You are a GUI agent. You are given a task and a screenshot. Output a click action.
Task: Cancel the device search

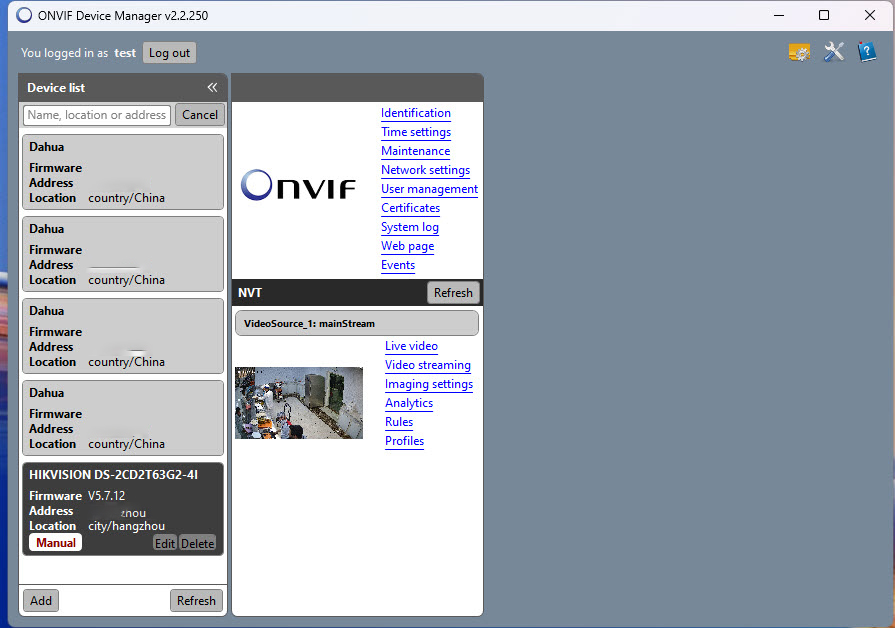[x=200, y=115]
